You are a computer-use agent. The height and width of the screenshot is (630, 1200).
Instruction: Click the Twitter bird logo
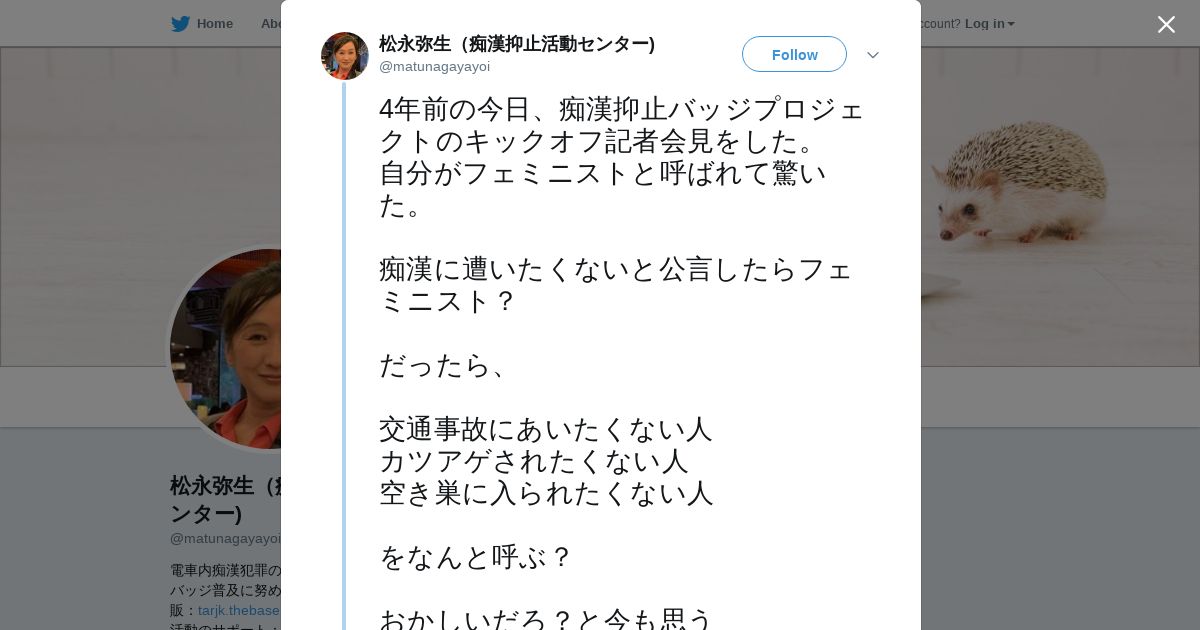pos(180,24)
